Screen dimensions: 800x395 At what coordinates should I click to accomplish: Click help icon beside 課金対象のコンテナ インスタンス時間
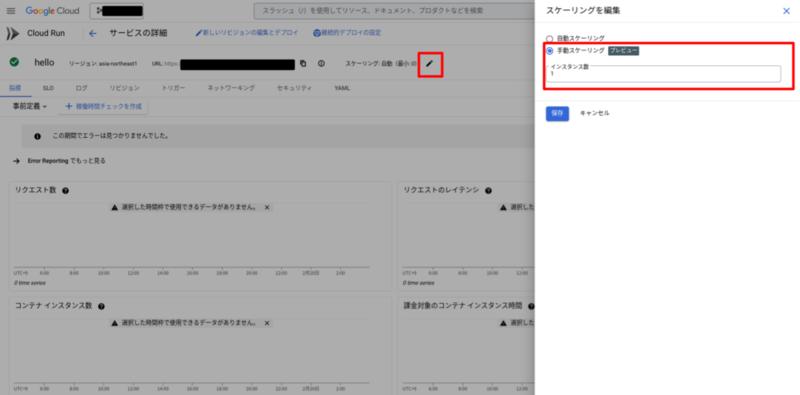(531, 306)
